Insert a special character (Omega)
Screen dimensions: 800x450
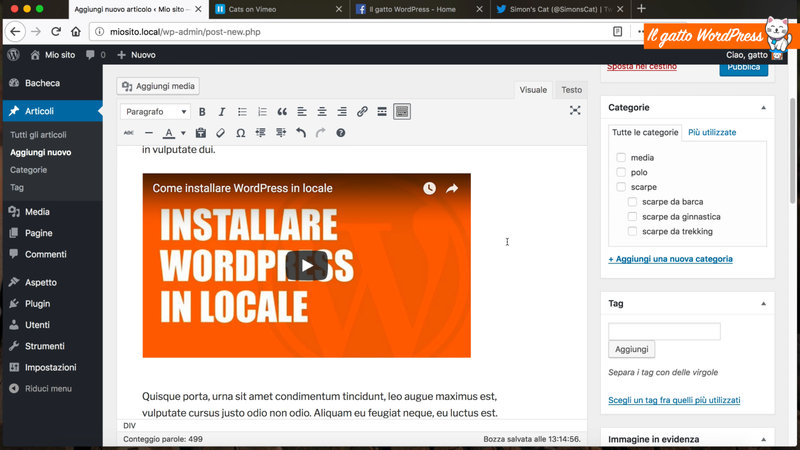[240, 133]
